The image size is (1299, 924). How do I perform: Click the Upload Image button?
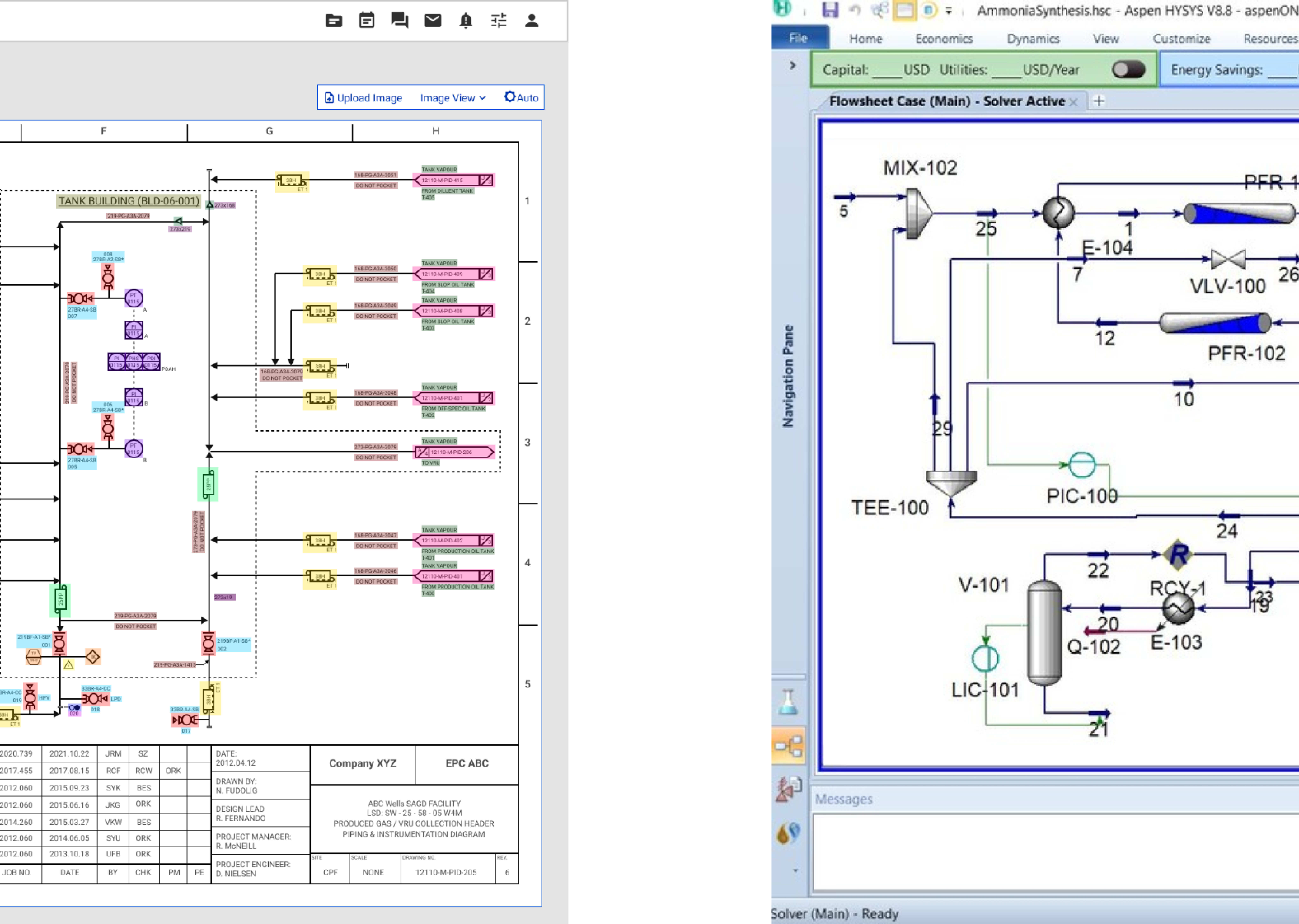pyautogui.click(x=363, y=98)
